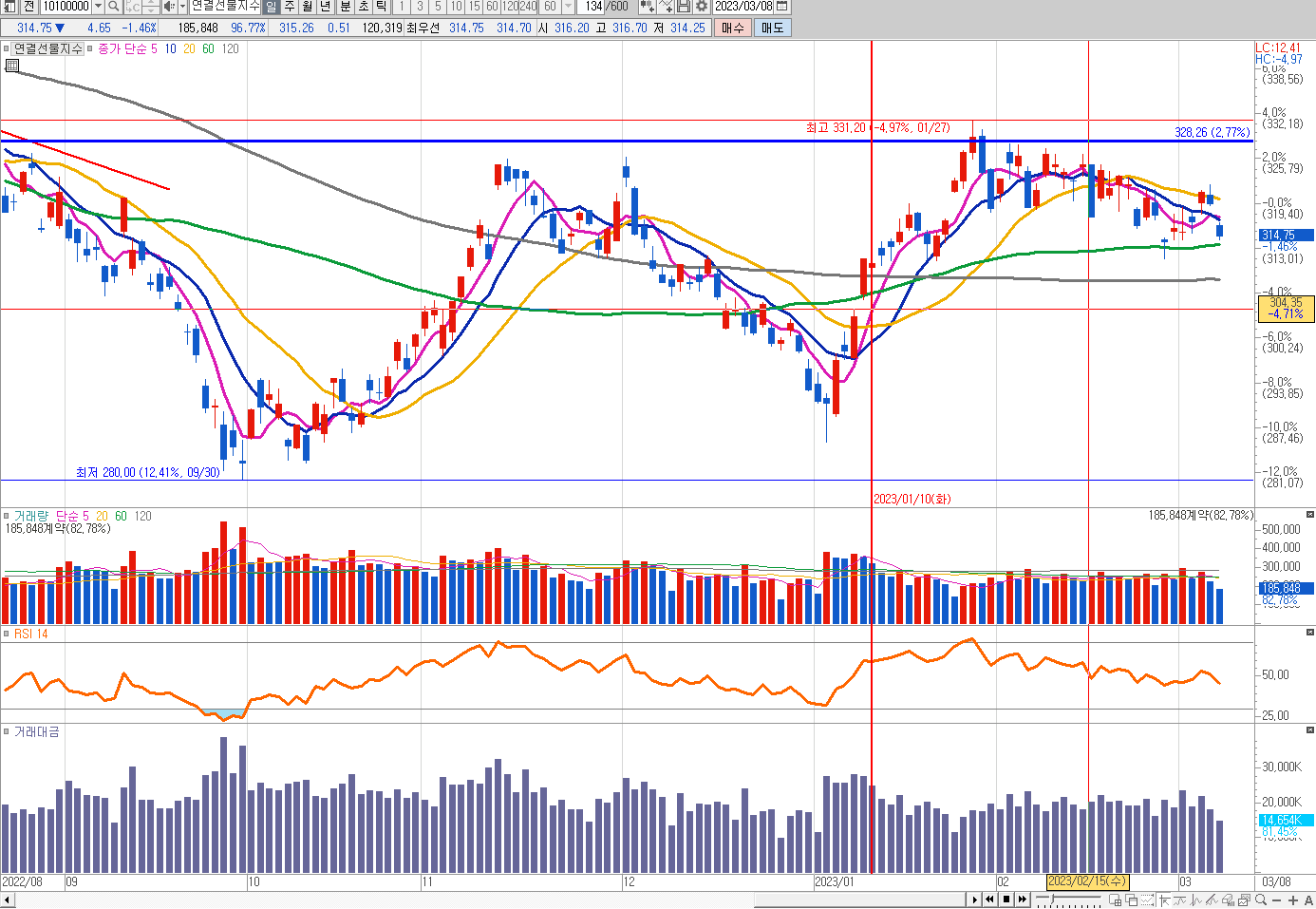Click the symbol search magnifier icon

(x=114, y=7)
